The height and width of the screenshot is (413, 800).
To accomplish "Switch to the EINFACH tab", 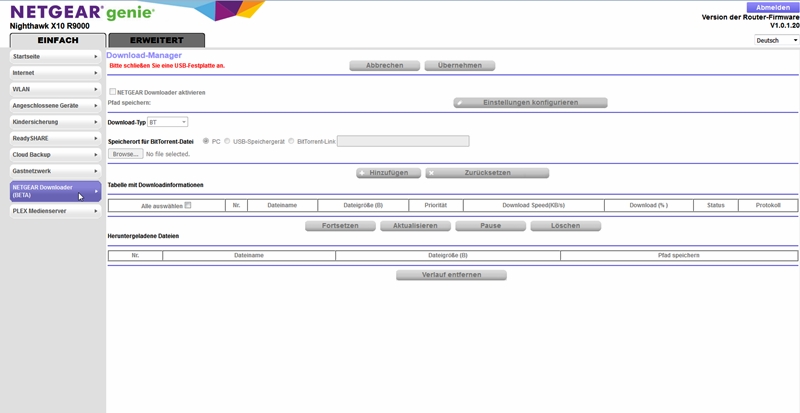I will tap(57, 40).
